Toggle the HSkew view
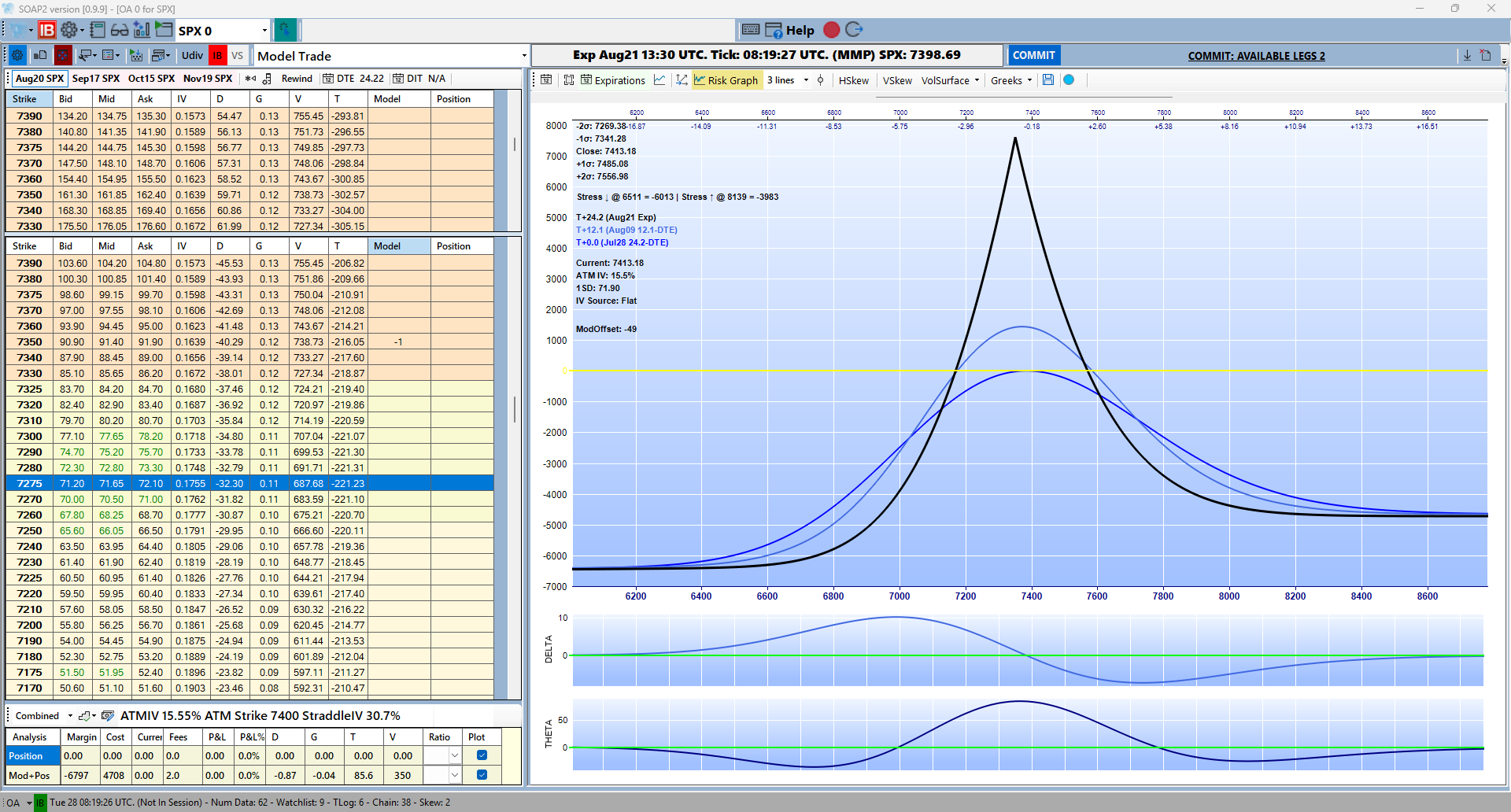This screenshot has height=812, width=1511. pyautogui.click(x=853, y=79)
